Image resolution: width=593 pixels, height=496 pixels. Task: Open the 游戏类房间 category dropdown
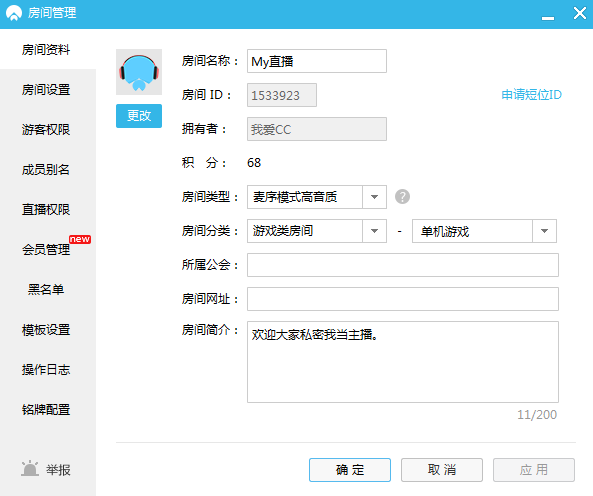(317, 231)
